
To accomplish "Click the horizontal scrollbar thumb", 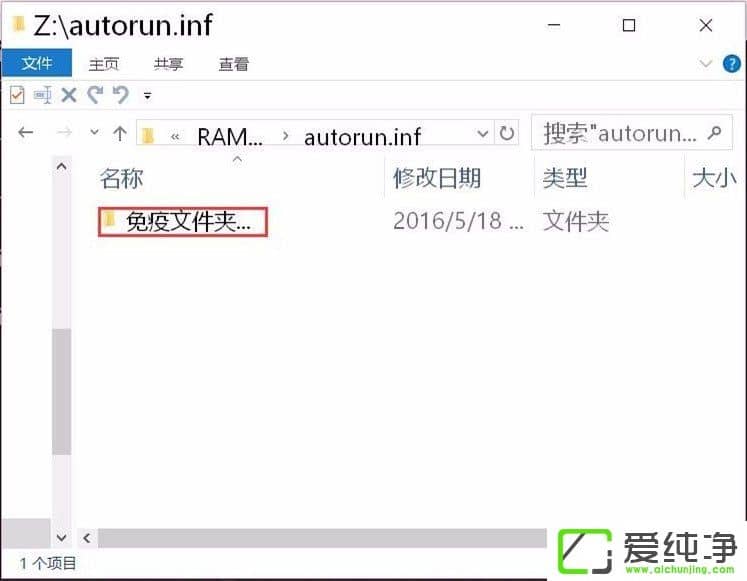I will 322,538.
